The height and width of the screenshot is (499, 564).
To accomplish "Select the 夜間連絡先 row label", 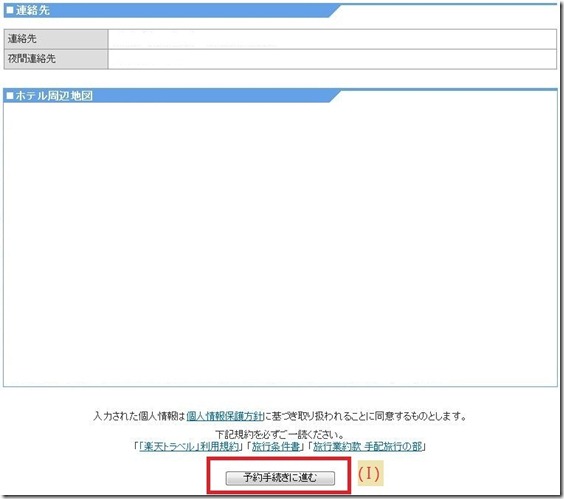I will (56, 59).
